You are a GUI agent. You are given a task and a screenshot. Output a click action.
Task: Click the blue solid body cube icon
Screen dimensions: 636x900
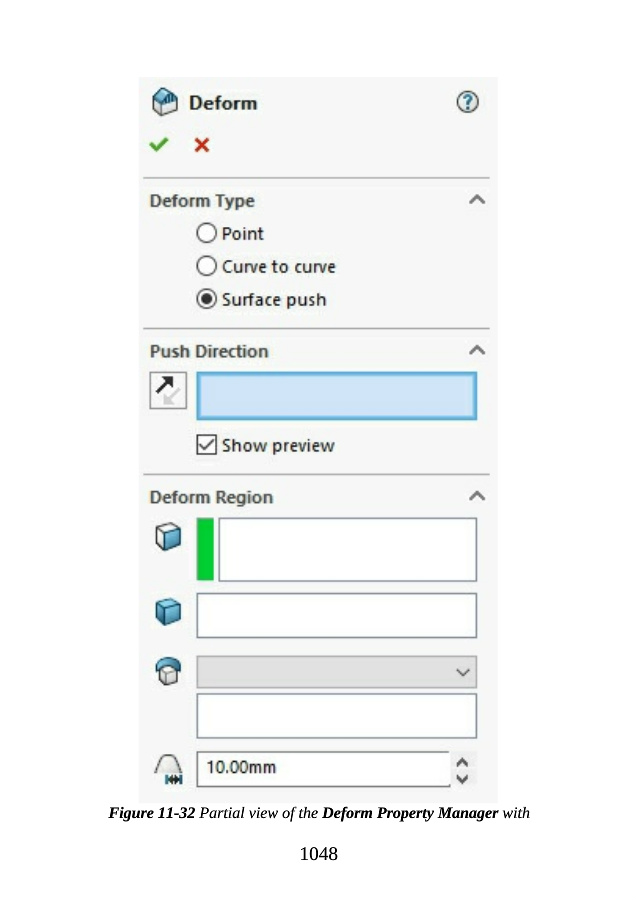click(x=167, y=612)
